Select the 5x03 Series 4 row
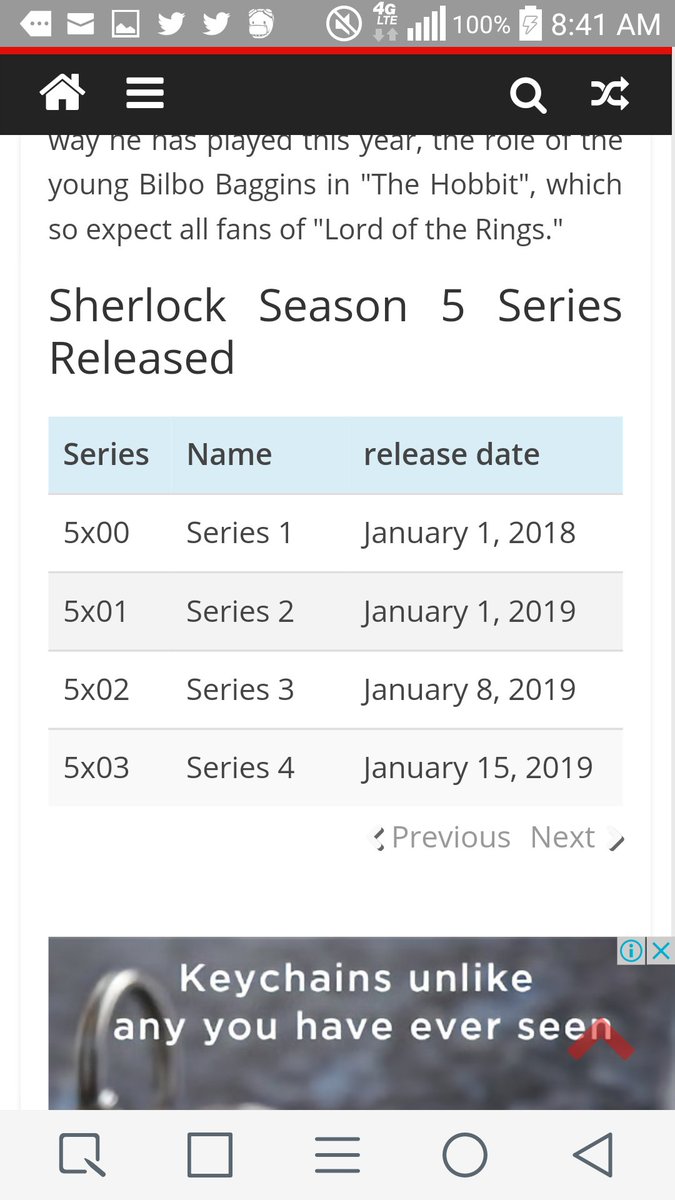The height and width of the screenshot is (1200, 675). click(x=335, y=767)
